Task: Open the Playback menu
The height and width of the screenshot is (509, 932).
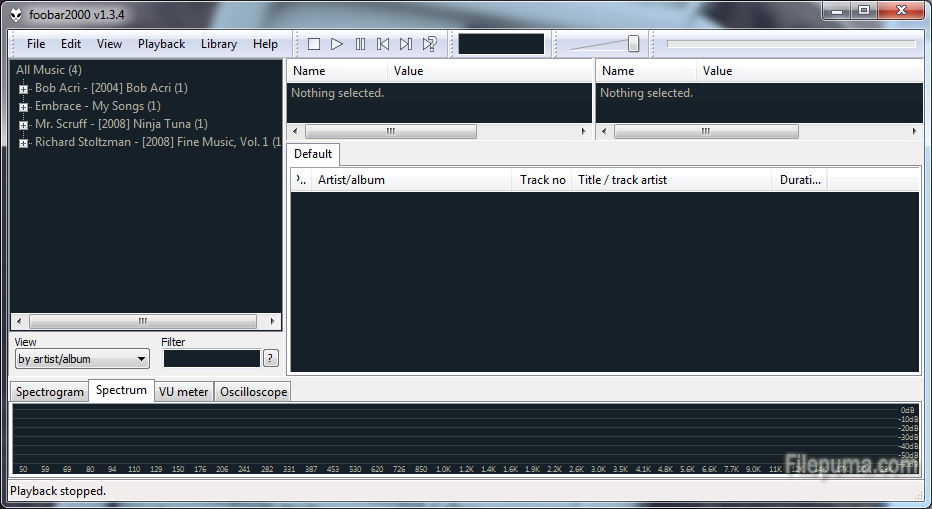Action: pos(161,44)
